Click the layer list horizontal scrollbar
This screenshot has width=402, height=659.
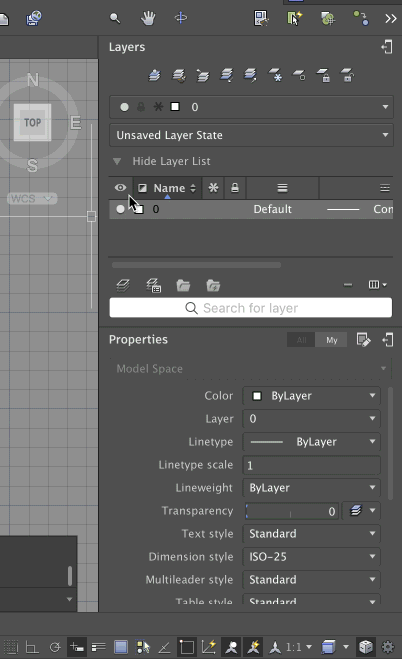pos(196,265)
